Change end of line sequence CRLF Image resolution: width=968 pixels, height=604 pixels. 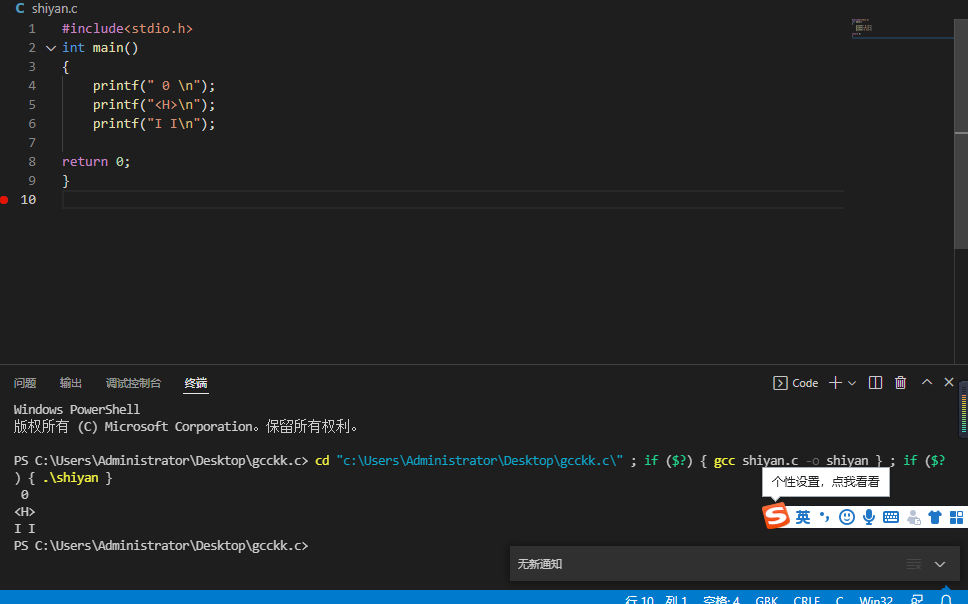pyautogui.click(x=806, y=600)
